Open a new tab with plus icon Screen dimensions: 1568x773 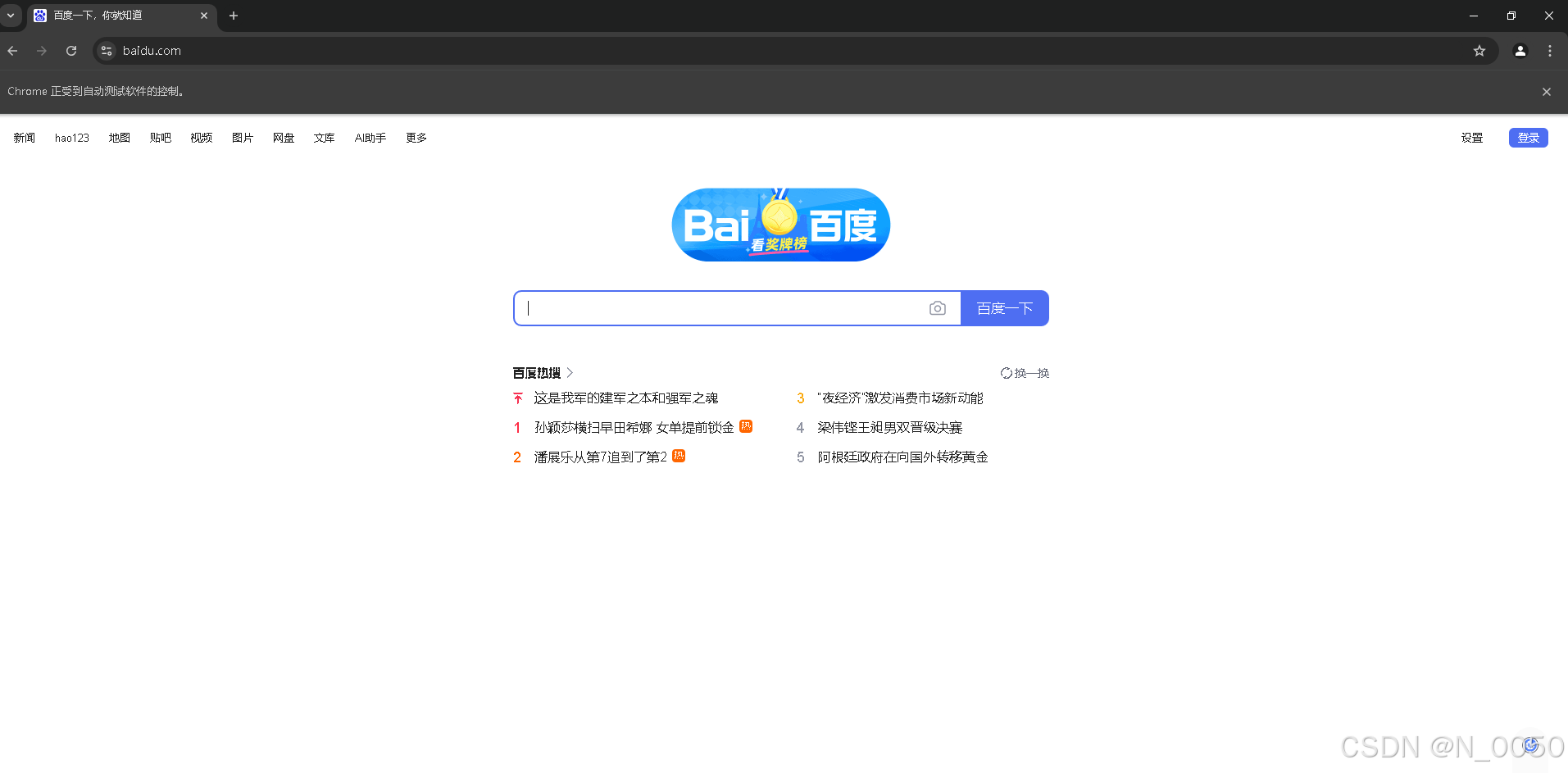(x=234, y=16)
